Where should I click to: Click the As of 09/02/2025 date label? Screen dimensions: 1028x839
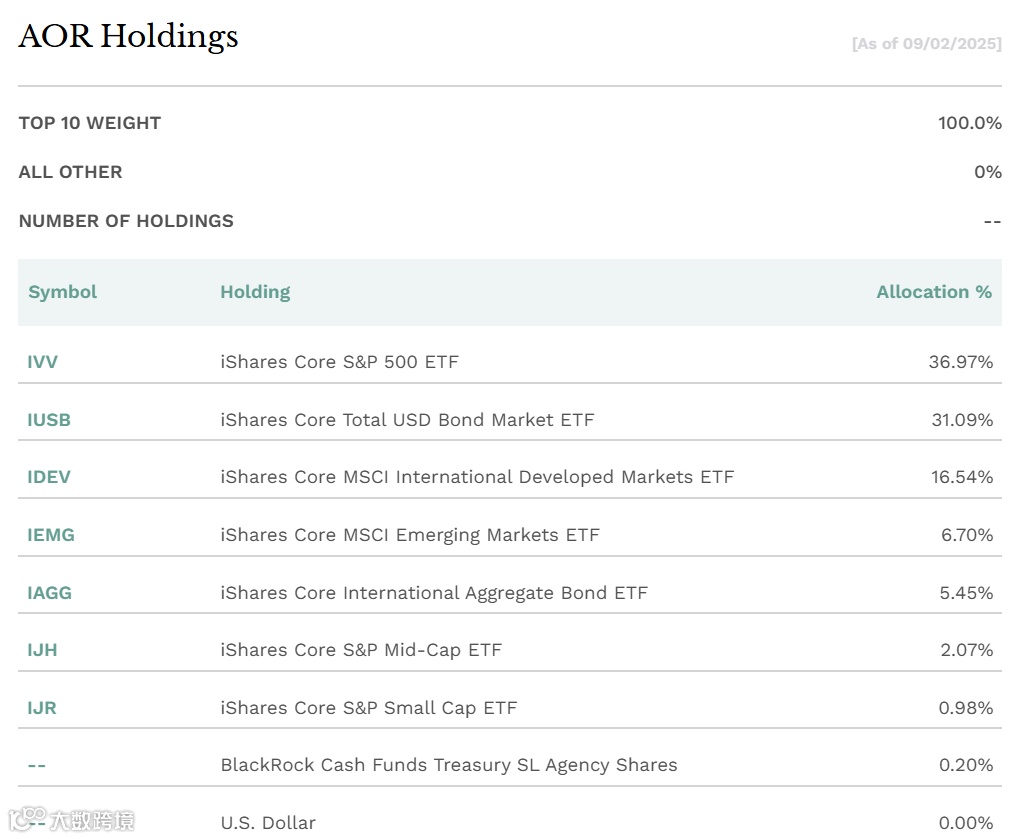[x=926, y=44]
